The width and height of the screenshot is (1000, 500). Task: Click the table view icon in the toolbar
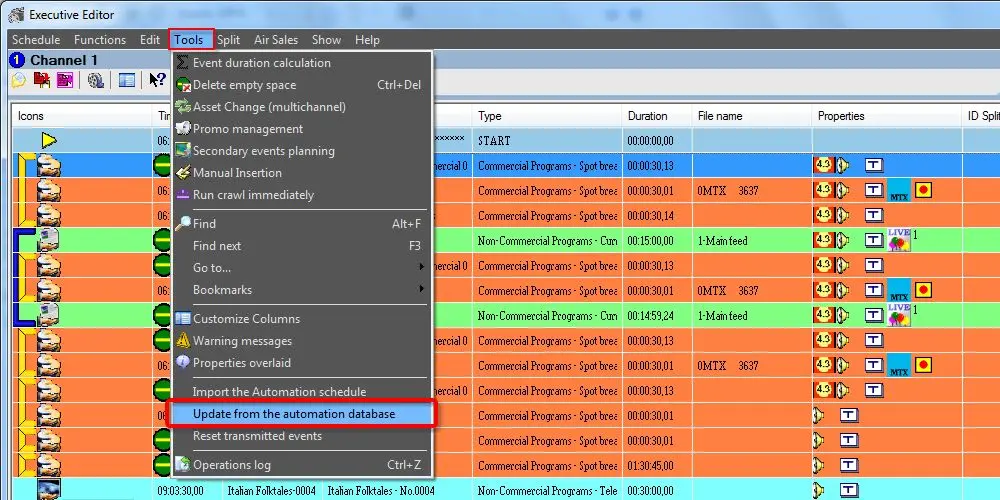(127, 80)
